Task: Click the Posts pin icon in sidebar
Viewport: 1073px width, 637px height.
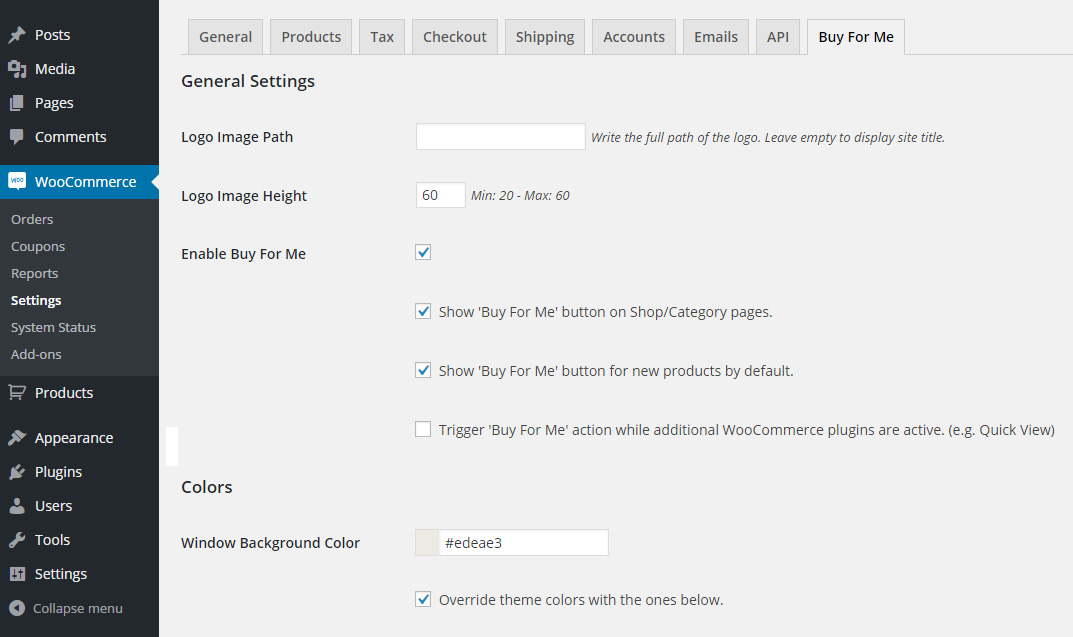Action: pos(17,35)
